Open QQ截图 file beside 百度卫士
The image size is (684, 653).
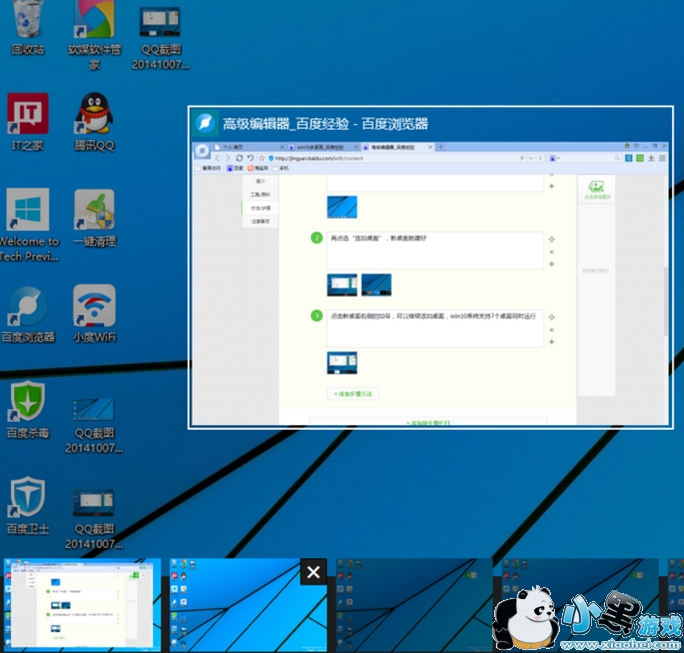point(95,500)
